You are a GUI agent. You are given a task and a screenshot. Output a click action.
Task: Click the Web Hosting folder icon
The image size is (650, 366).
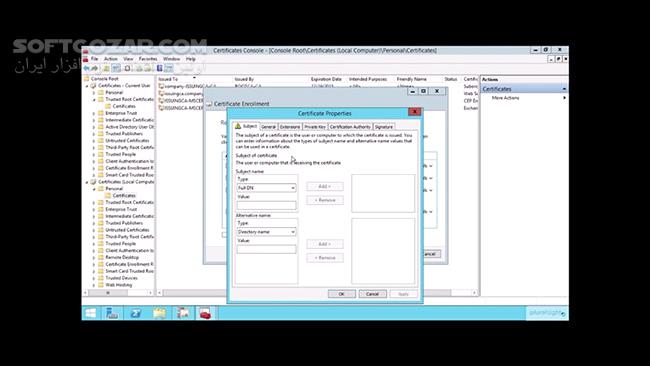101,285
